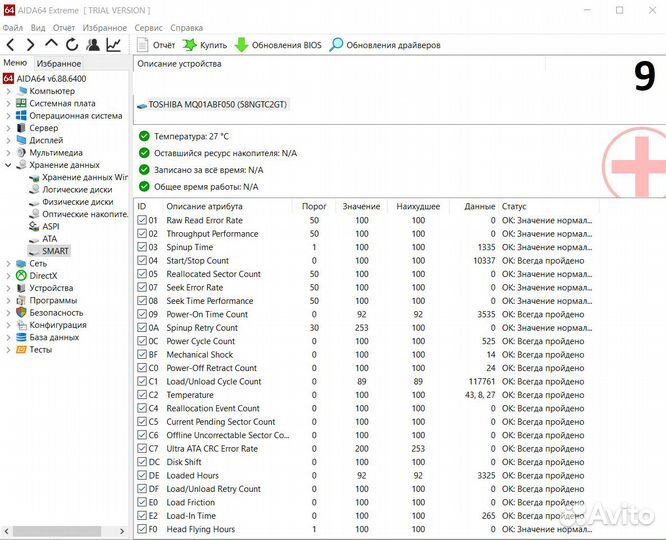Sort by the Статус column header
Screen dimensions: 666x540
(x=514, y=206)
